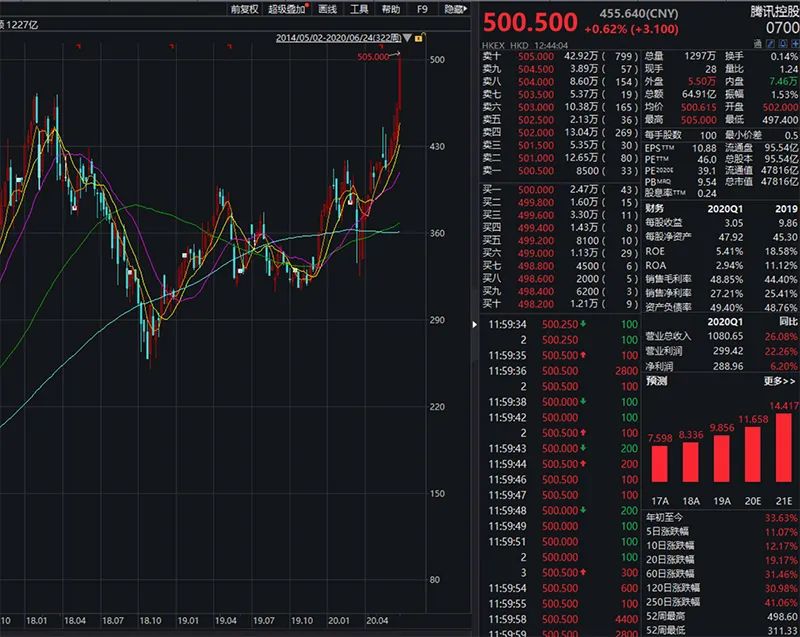Image resolution: width=800 pixels, height=637 pixels.
Task: Click the 均价 500.615 average price
Action: pyautogui.click(x=698, y=107)
